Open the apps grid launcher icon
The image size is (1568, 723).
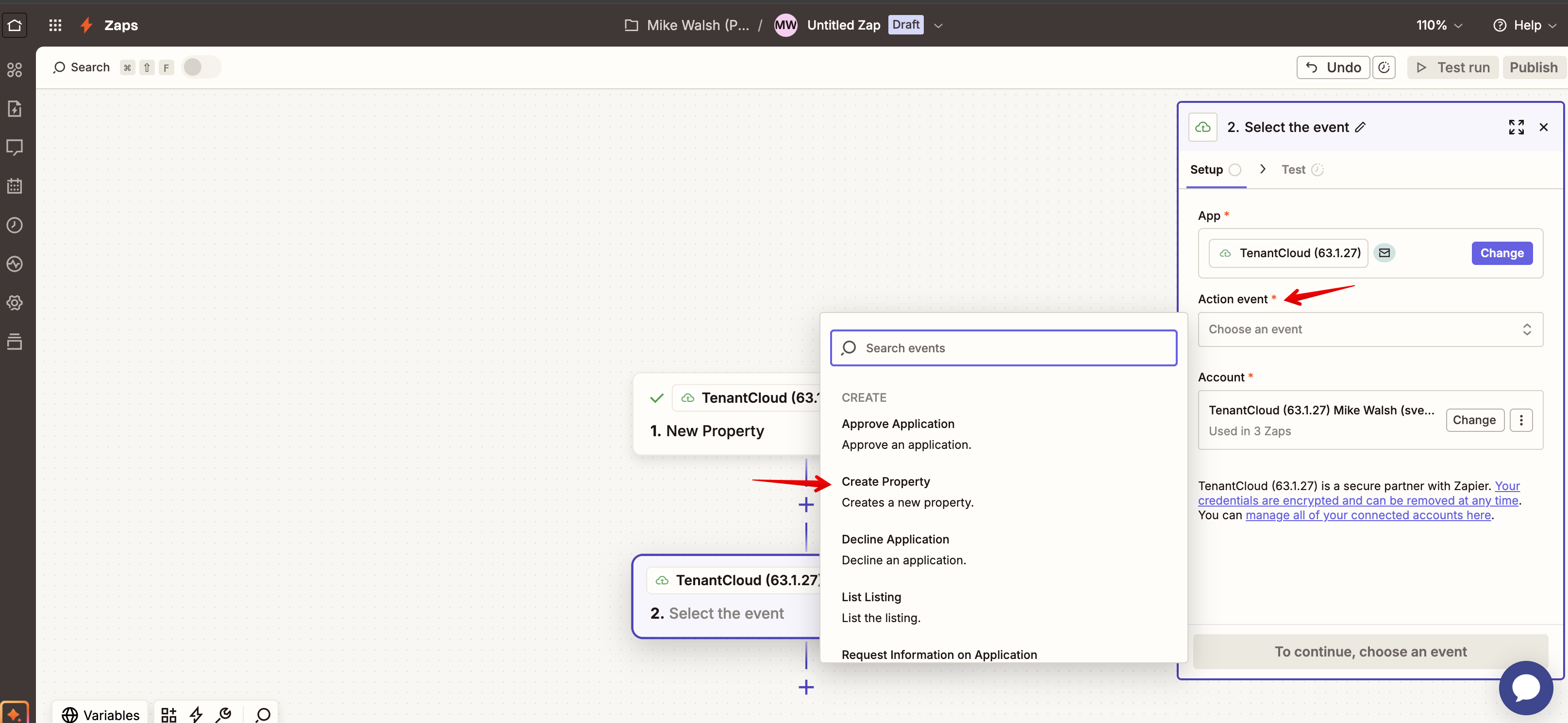(x=55, y=25)
